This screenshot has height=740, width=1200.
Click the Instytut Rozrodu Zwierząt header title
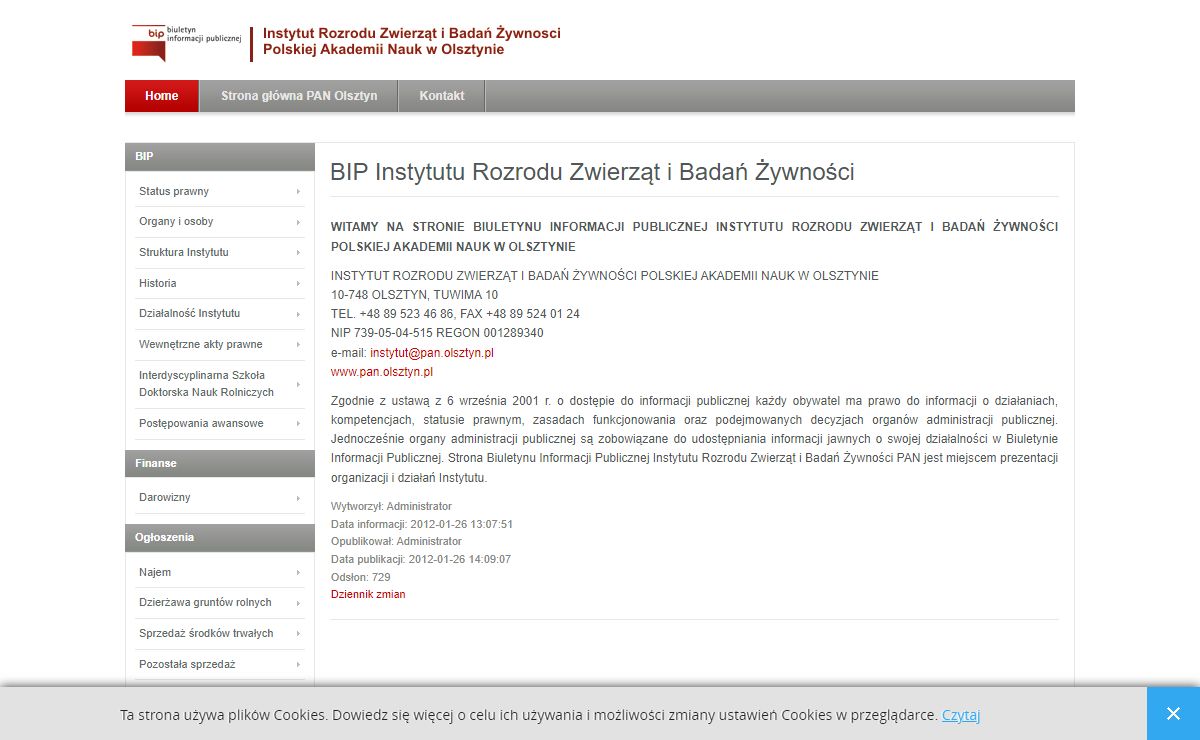(412, 41)
